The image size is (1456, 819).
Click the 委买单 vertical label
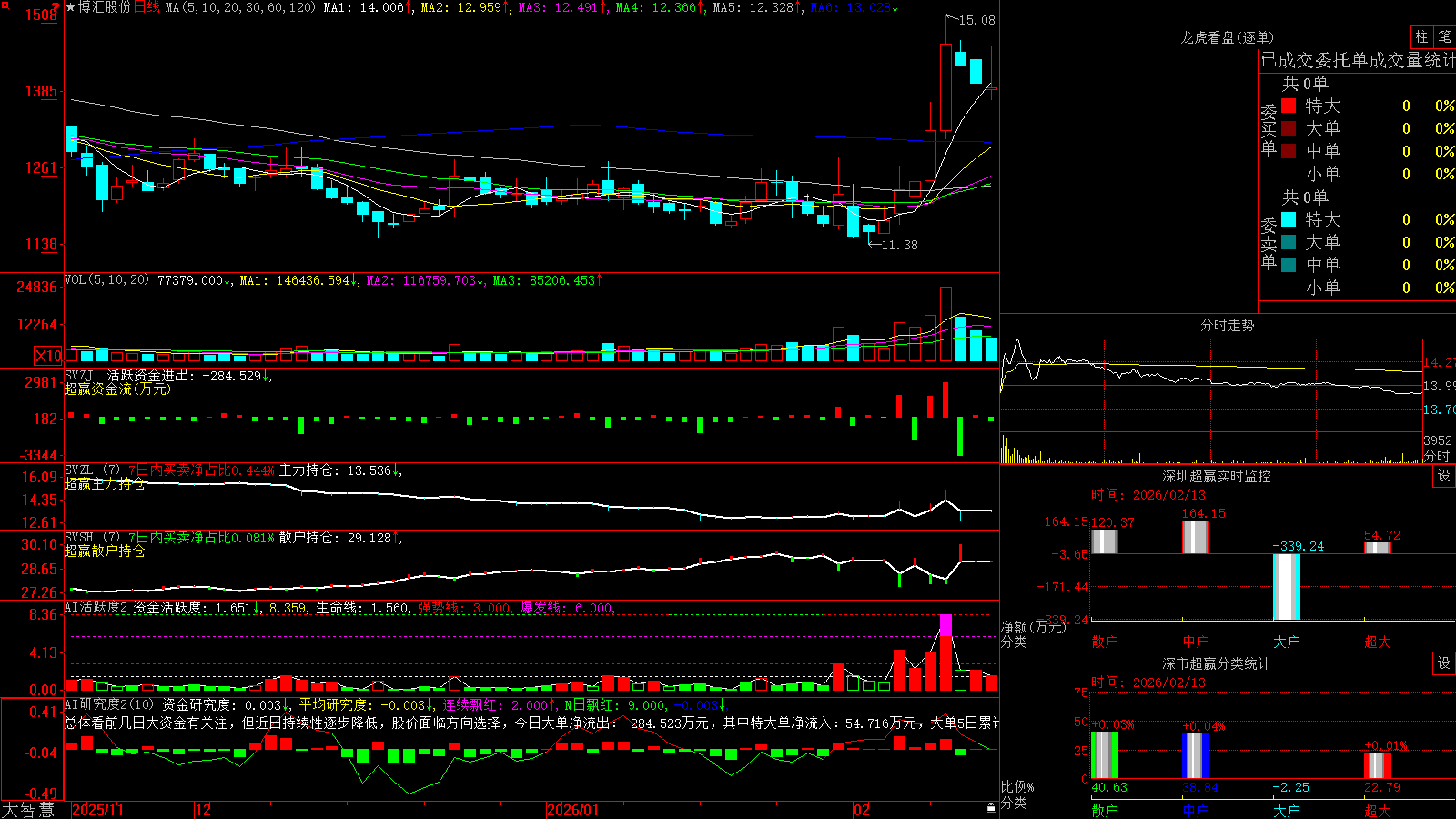pos(1269,130)
